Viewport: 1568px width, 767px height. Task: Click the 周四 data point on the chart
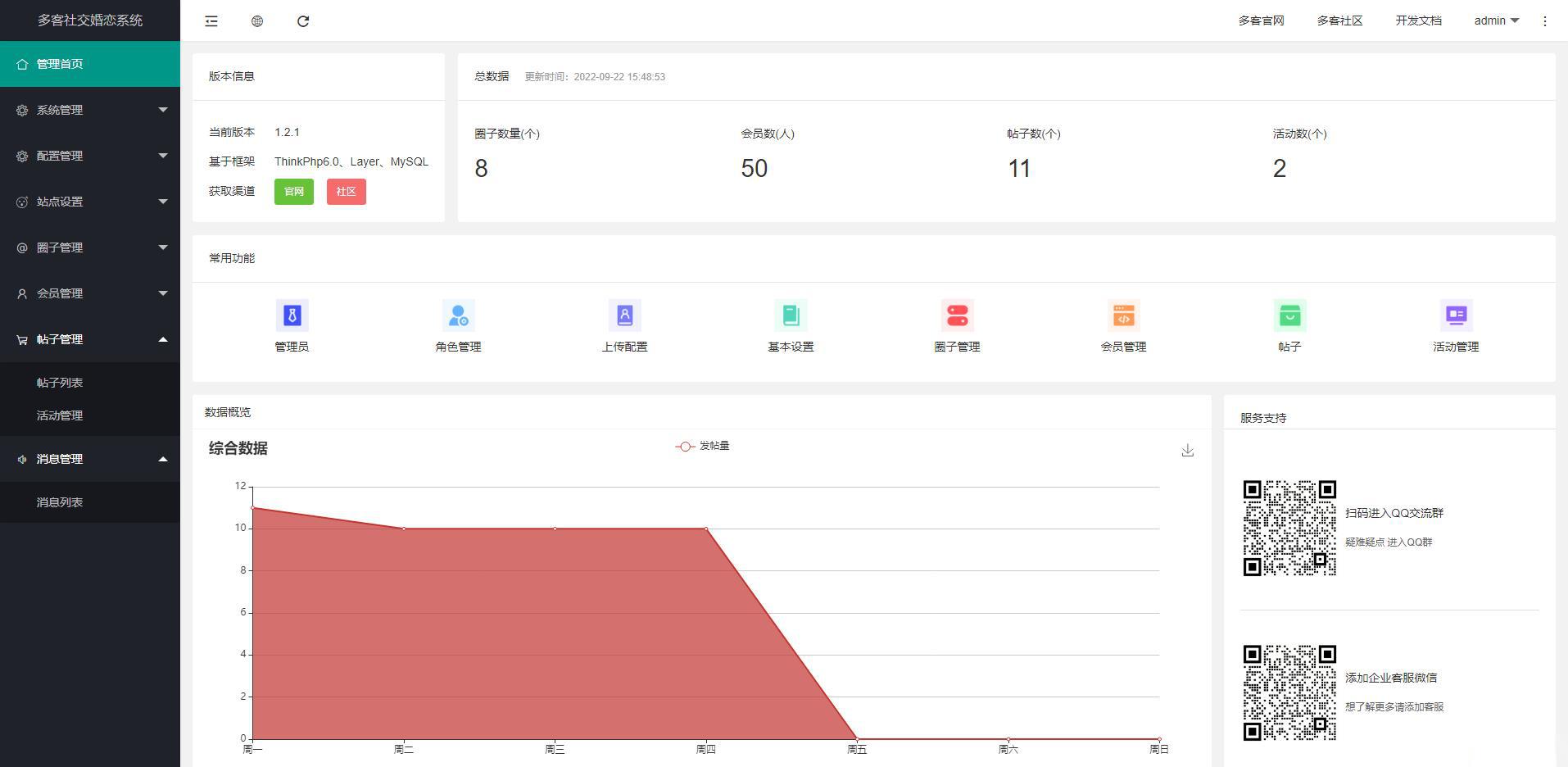[706, 529]
